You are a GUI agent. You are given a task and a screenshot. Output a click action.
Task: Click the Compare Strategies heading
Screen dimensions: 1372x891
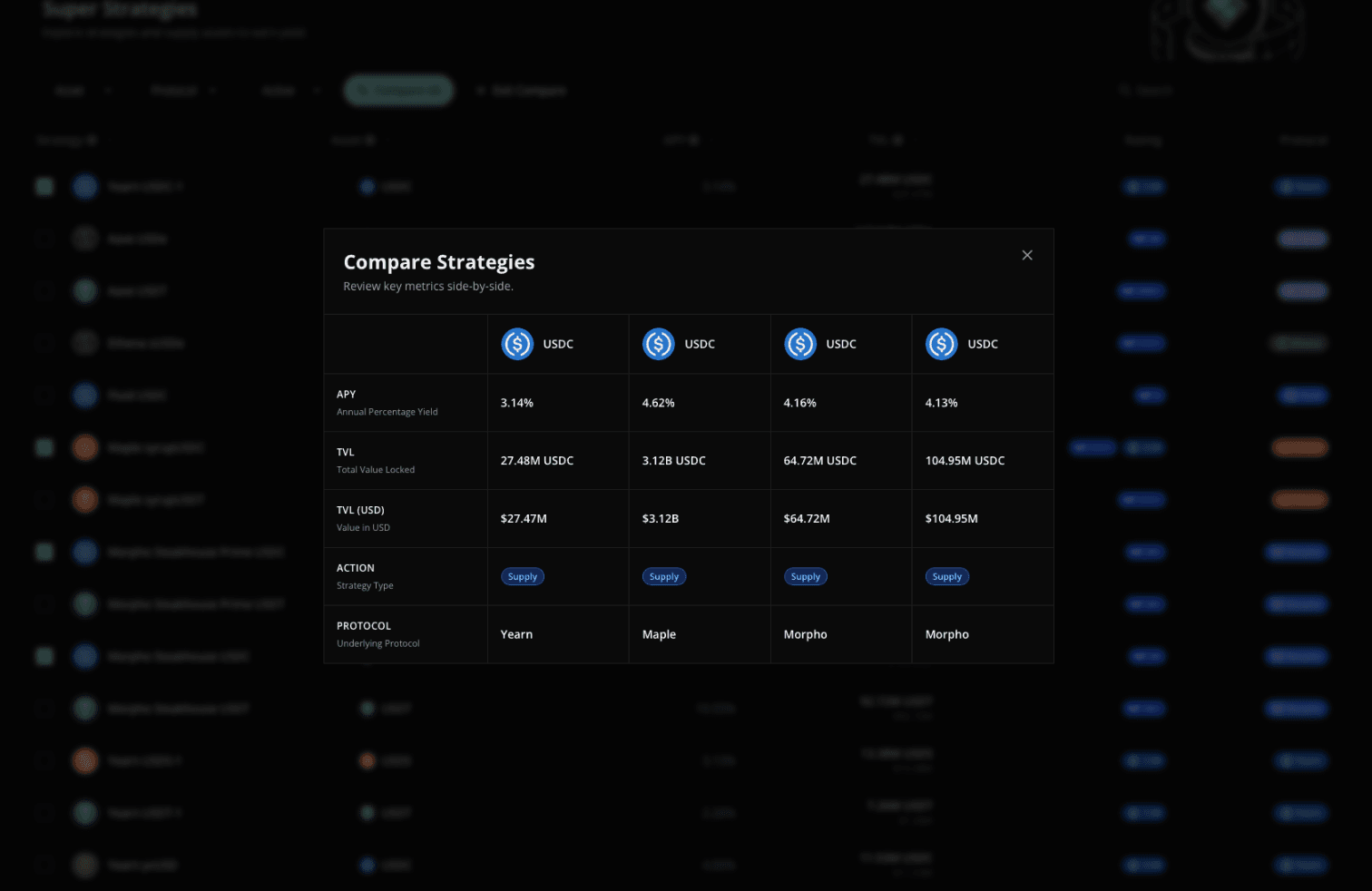(439, 262)
